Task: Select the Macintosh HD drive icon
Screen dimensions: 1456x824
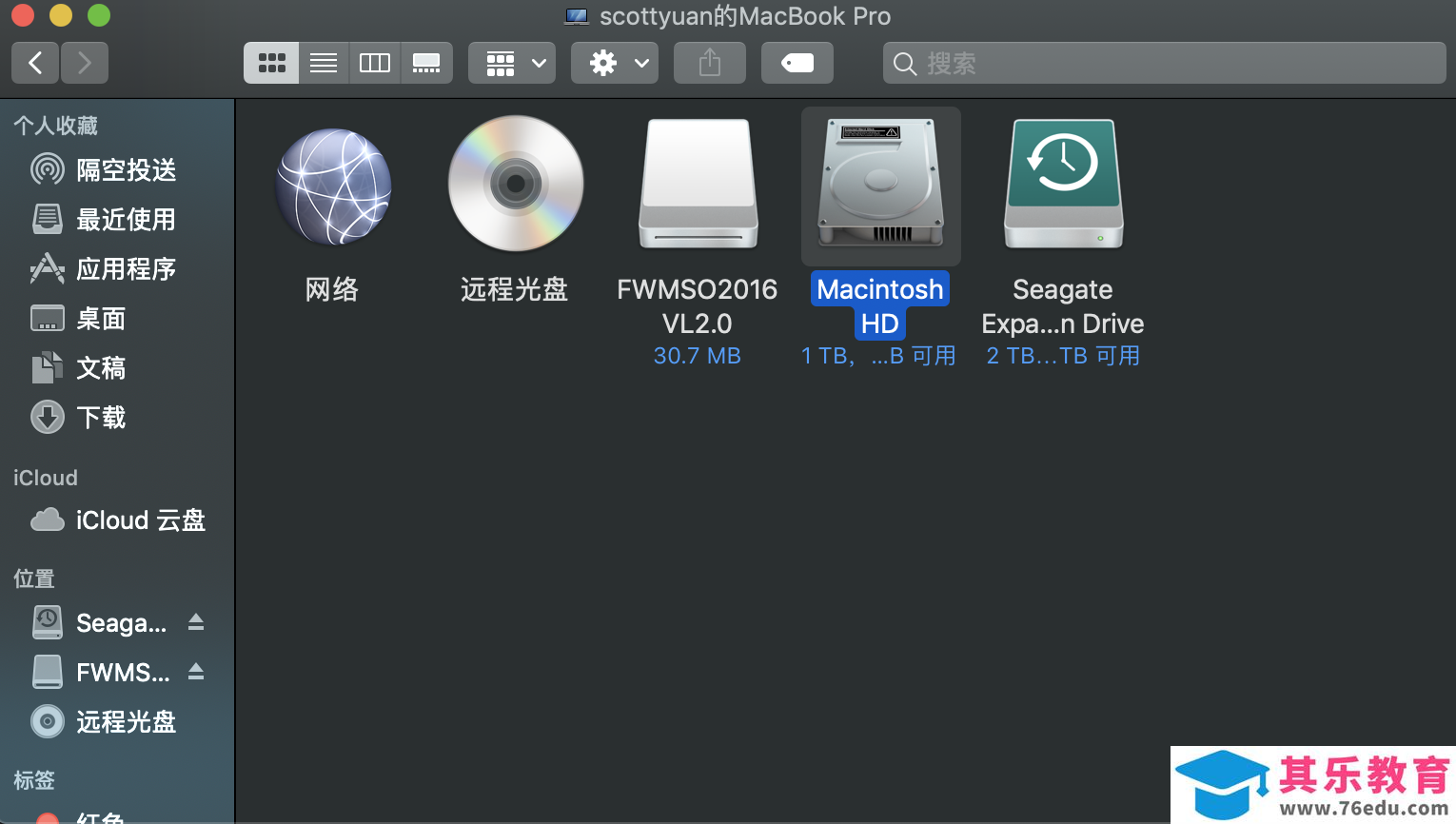Action: (881, 182)
